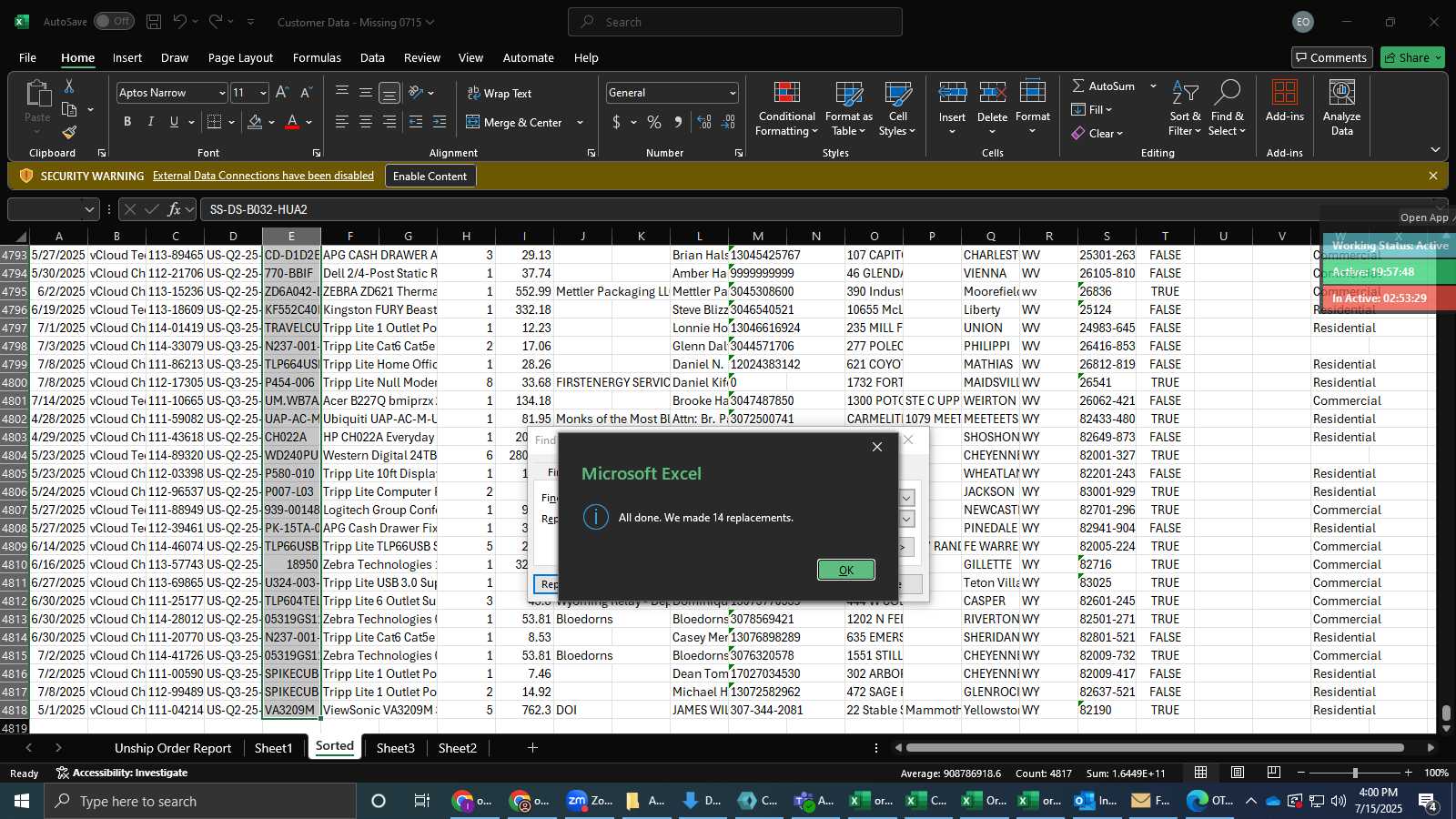Collapse the ribbon with the chevron
The image size is (1456, 819).
point(1435,149)
